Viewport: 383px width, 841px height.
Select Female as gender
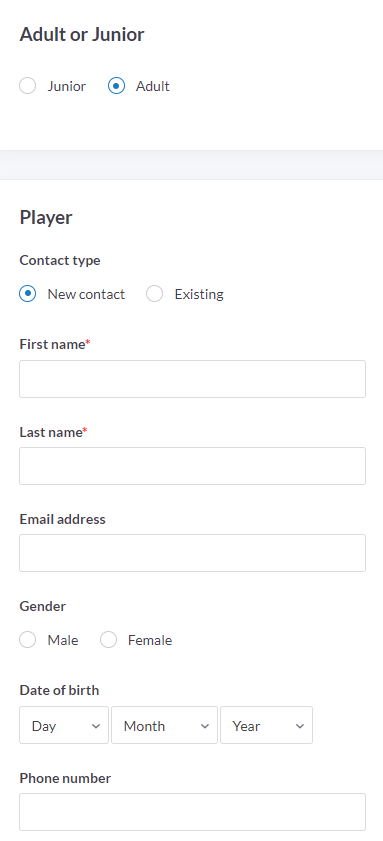click(108, 640)
